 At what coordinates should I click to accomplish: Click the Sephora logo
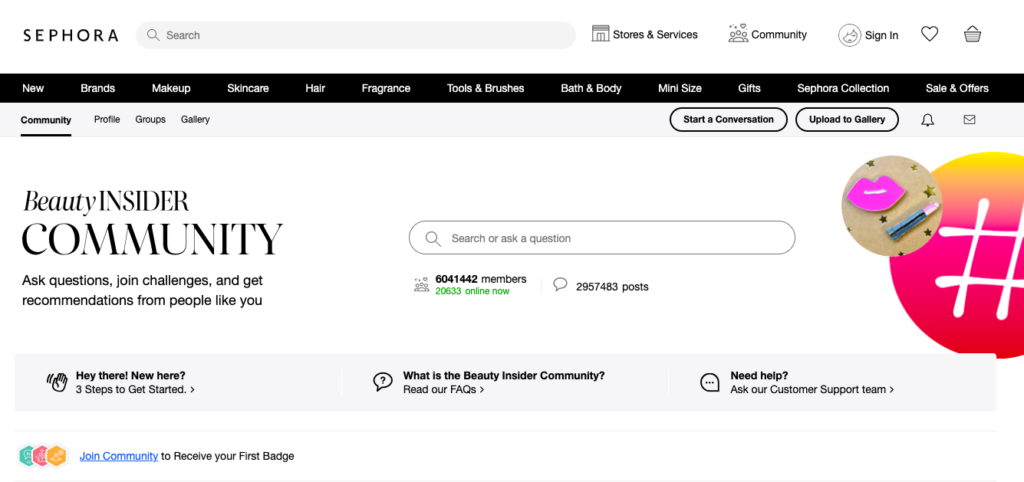pyautogui.click(x=71, y=35)
